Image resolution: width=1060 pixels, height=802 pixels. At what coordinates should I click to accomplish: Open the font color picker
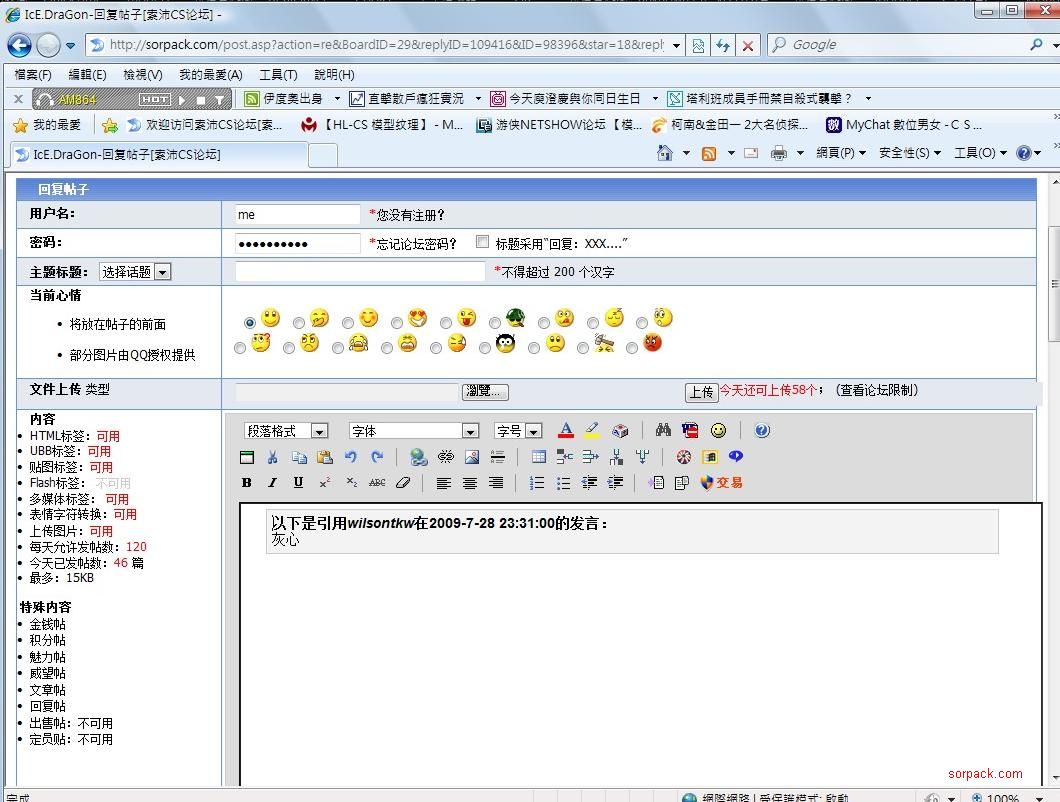click(x=565, y=430)
